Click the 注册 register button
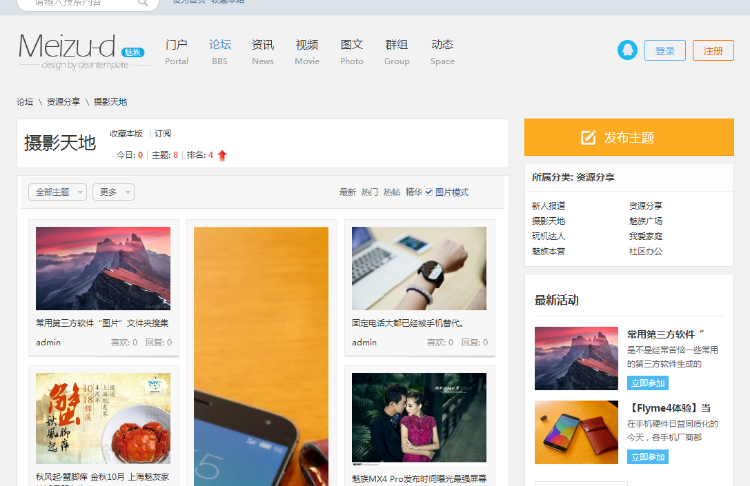The height and width of the screenshot is (486, 750). (713, 51)
